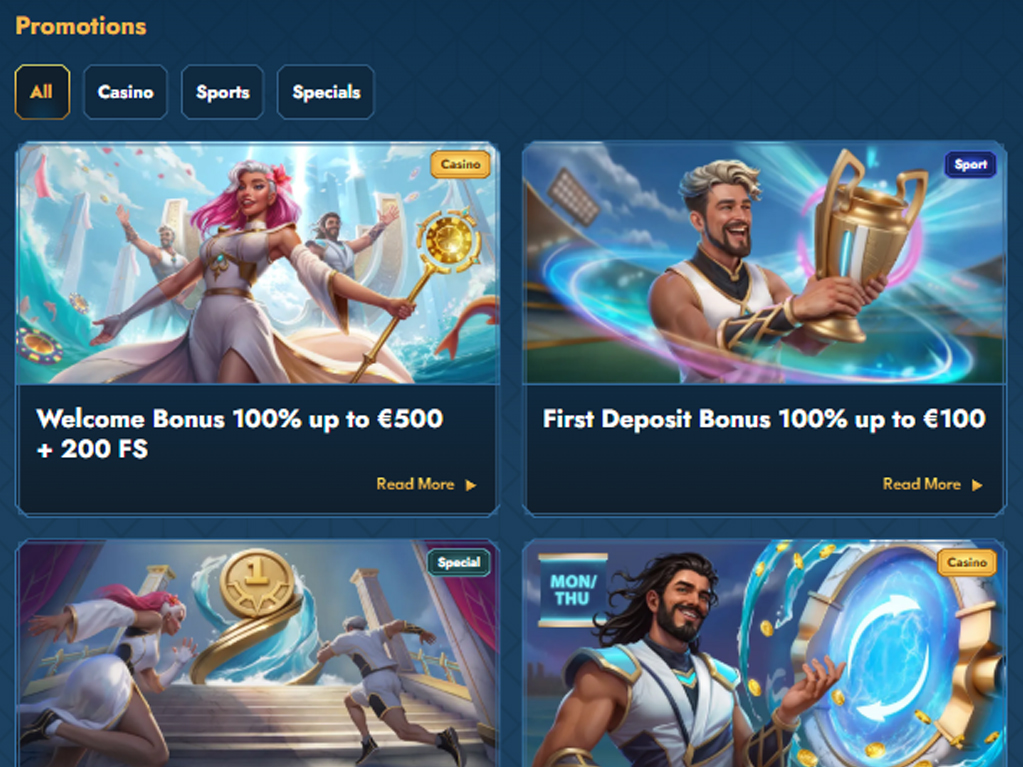This screenshot has height=767, width=1023.
Task: Click Read More on First Deposit Bonus card
Action: [921, 484]
